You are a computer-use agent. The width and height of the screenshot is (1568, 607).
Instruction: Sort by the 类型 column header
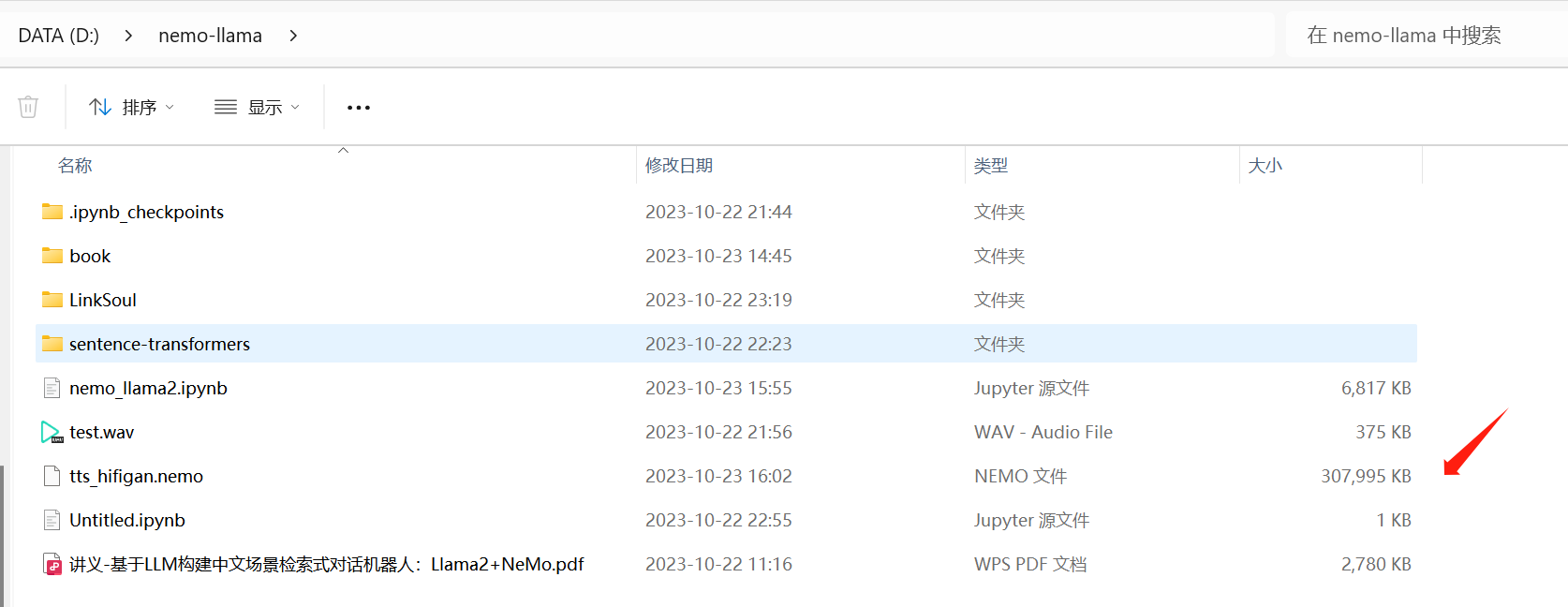click(991, 166)
